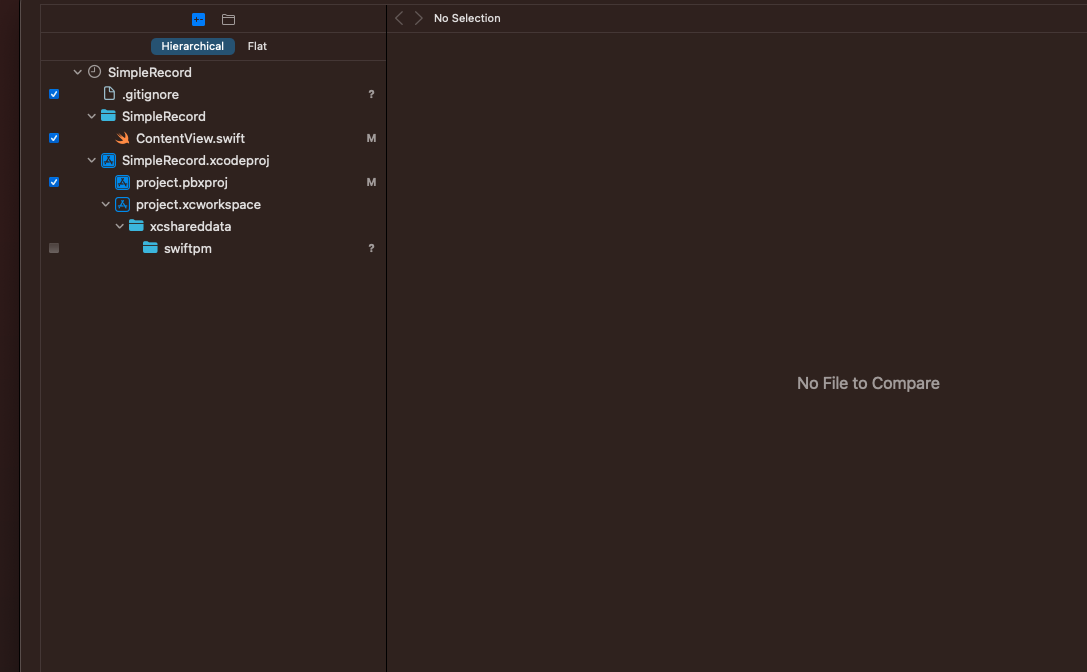Click the M status of ContentView.swift
1087x672 pixels.
[x=372, y=138]
